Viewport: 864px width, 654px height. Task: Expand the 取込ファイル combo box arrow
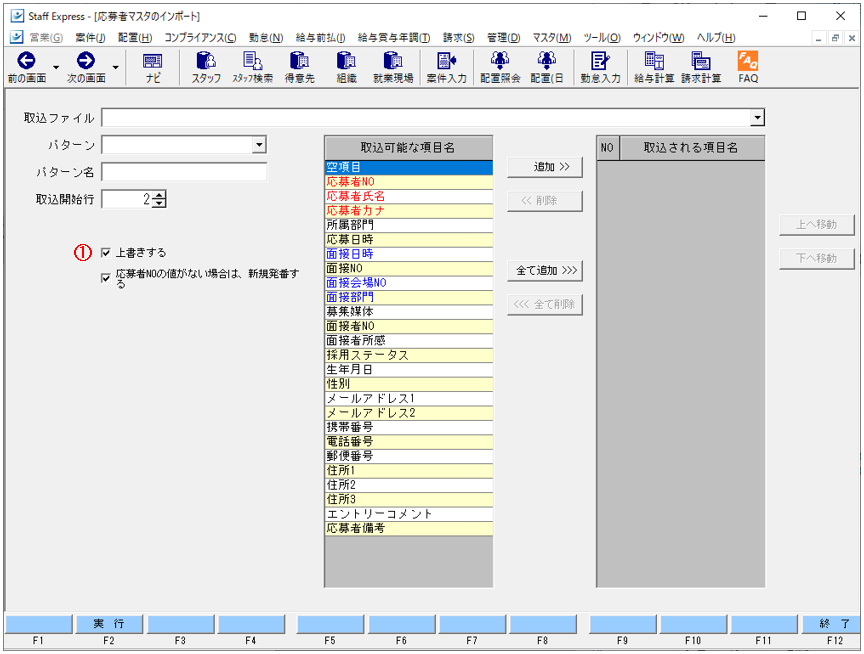(x=758, y=117)
